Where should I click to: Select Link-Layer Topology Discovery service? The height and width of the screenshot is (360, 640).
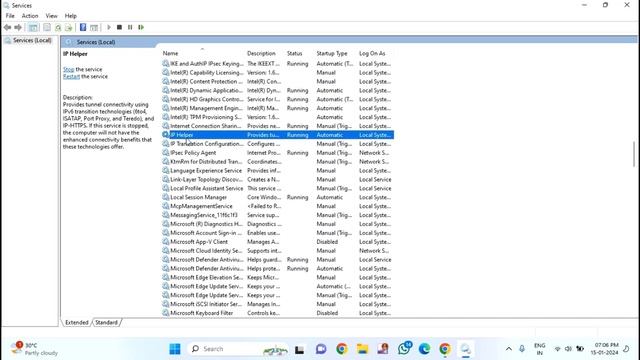coord(278,180)
